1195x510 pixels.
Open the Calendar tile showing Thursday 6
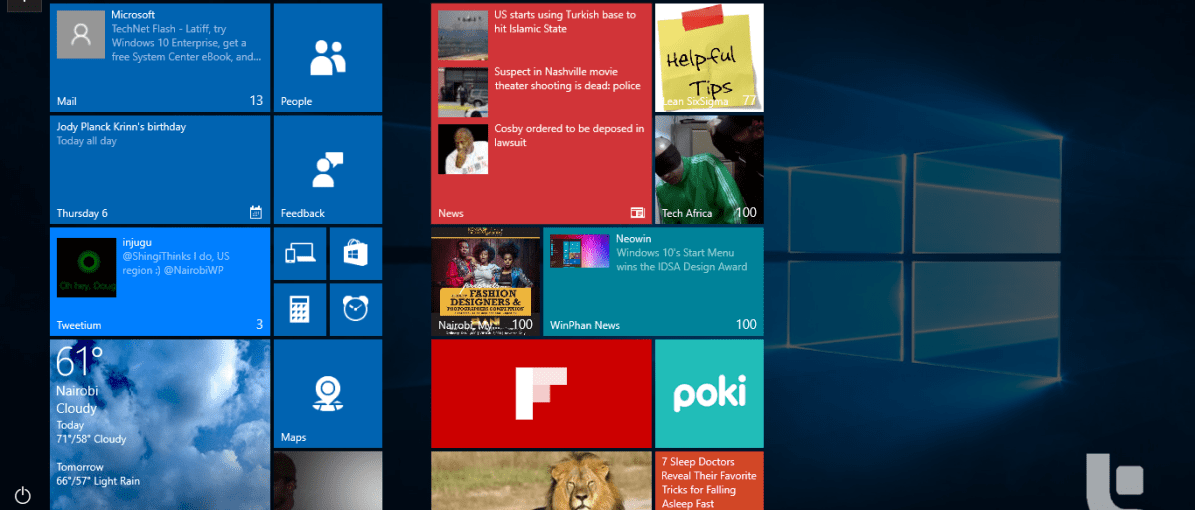[160, 169]
